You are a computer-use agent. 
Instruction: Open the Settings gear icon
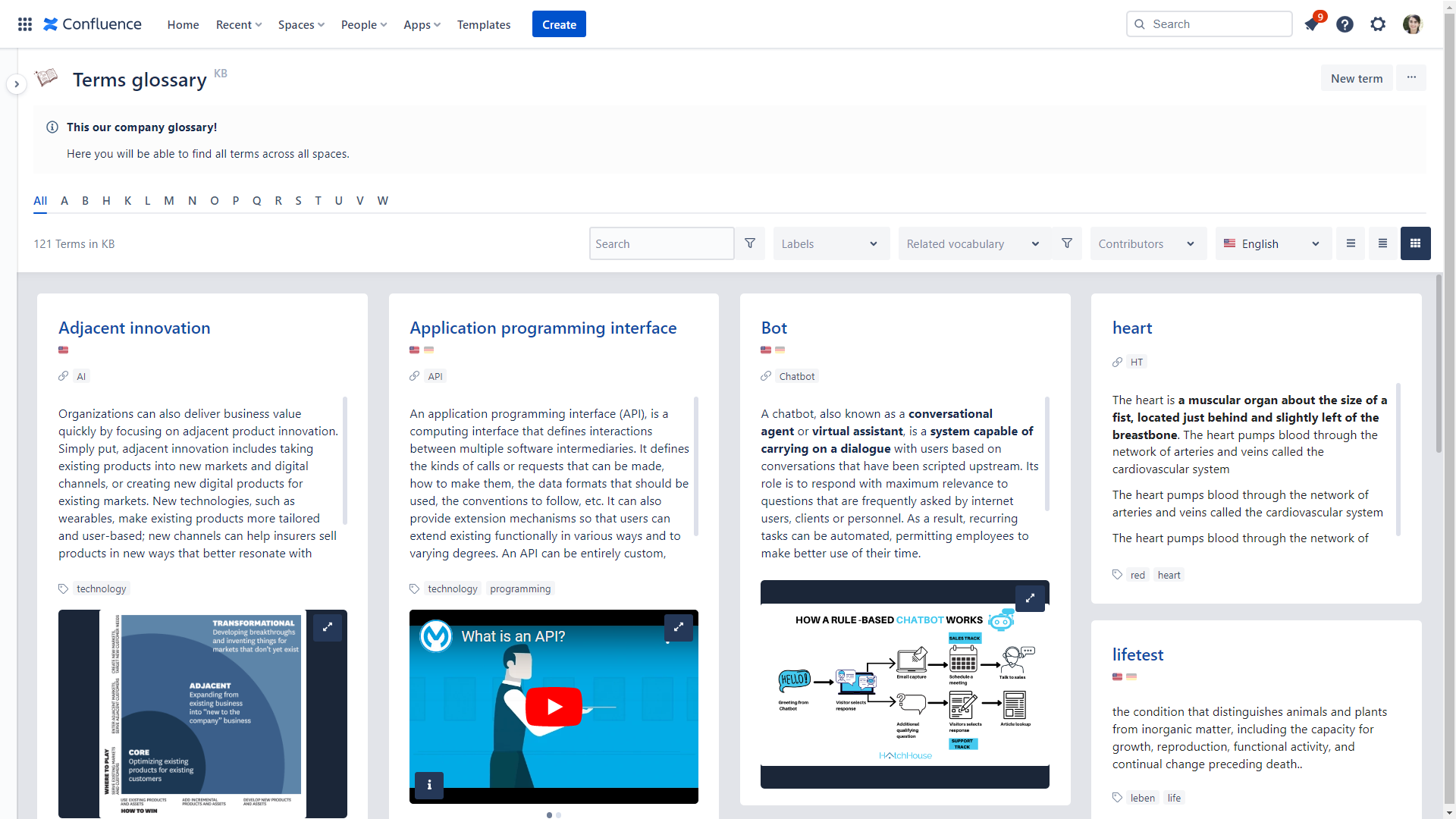pos(1378,24)
